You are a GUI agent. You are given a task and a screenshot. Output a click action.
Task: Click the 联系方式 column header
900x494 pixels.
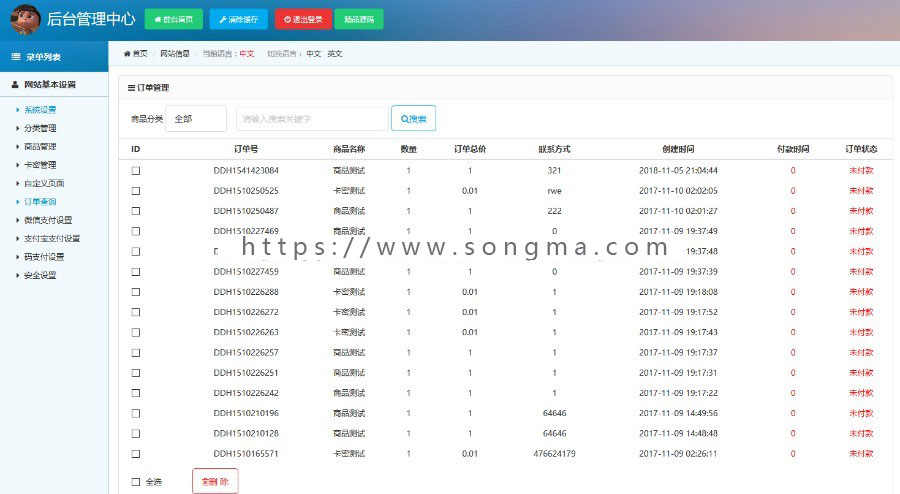[x=554, y=149]
